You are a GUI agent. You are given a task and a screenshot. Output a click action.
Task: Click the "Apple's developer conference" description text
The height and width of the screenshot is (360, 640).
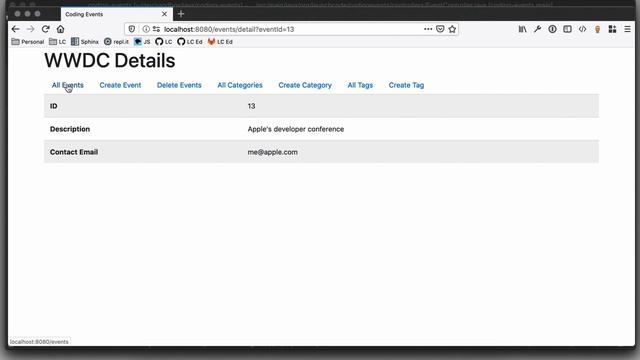[296, 129]
